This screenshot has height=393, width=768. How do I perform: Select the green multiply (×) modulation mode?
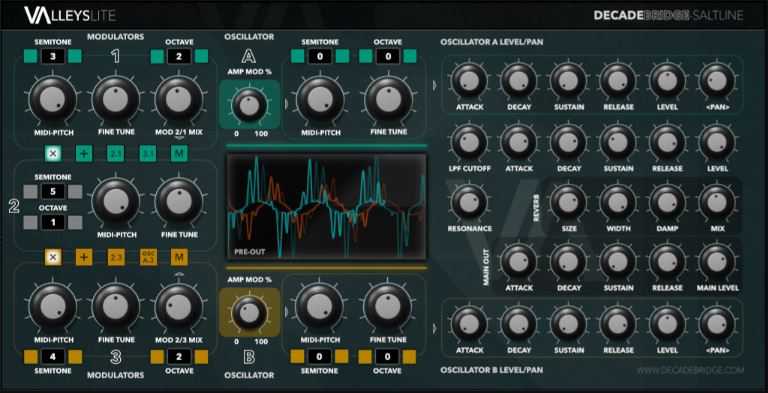tap(53, 153)
